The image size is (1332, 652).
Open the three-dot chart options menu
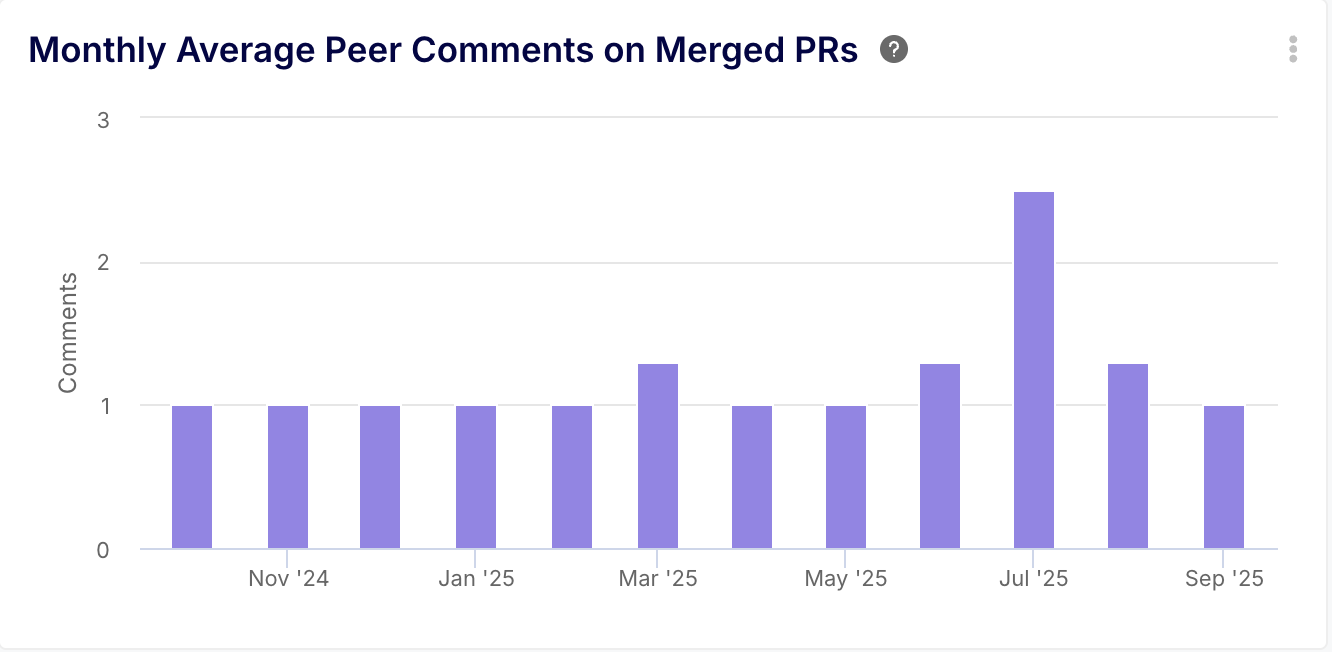click(x=1293, y=49)
